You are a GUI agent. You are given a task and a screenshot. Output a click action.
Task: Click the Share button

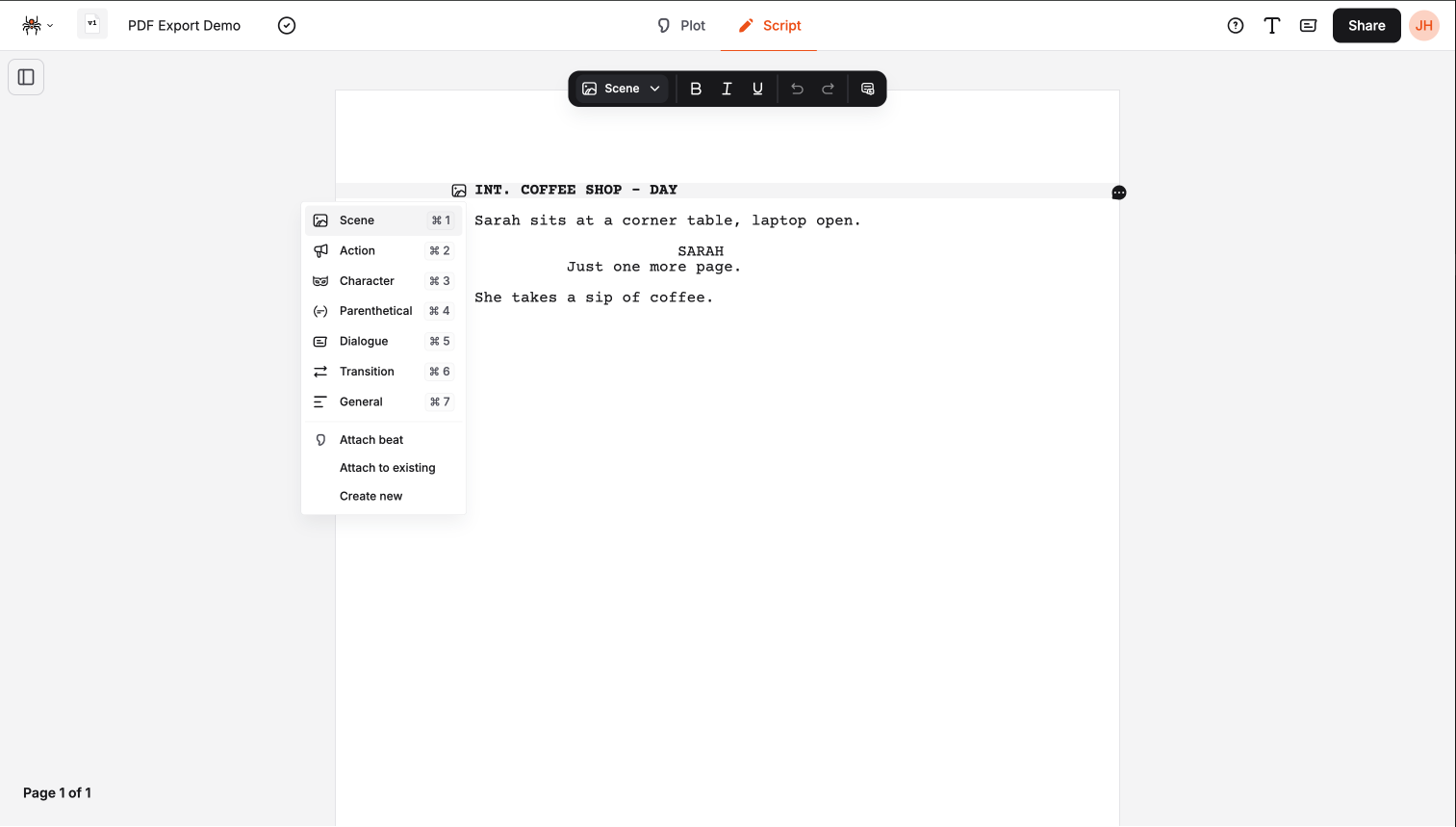(x=1366, y=25)
